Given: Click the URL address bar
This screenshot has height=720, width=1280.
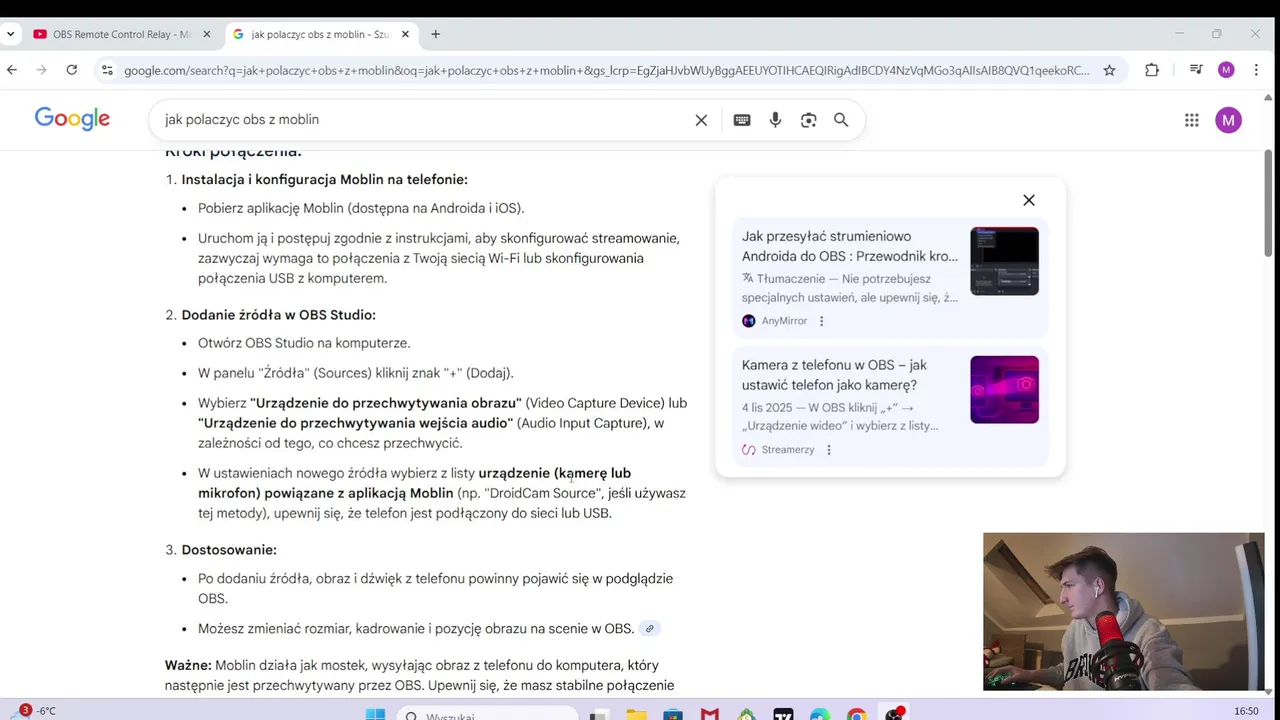Looking at the screenshot, I should 607,70.
